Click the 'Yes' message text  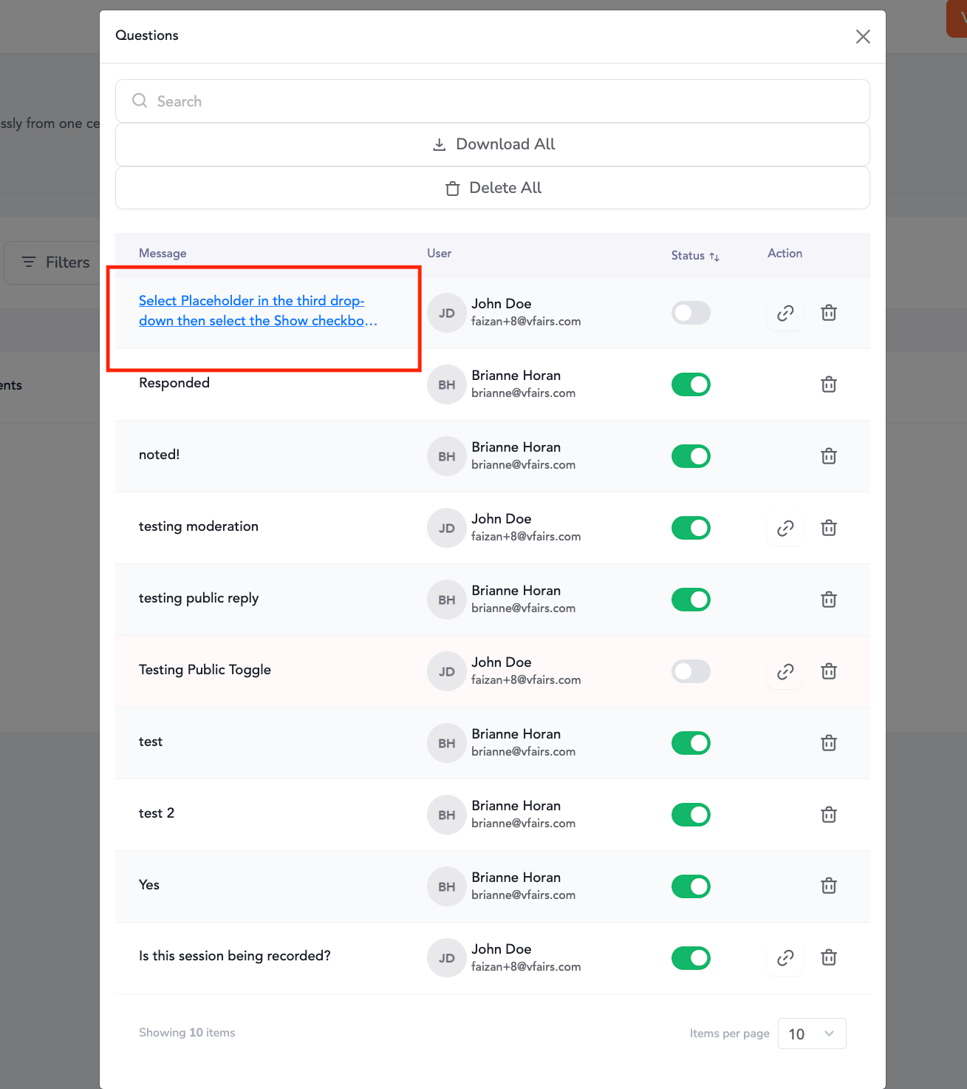click(149, 885)
